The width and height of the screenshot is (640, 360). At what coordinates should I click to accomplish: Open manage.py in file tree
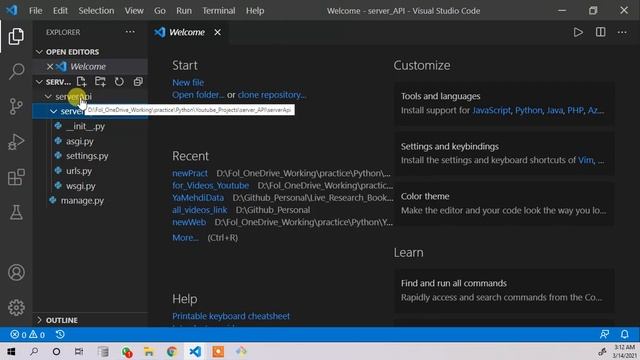point(82,200)
